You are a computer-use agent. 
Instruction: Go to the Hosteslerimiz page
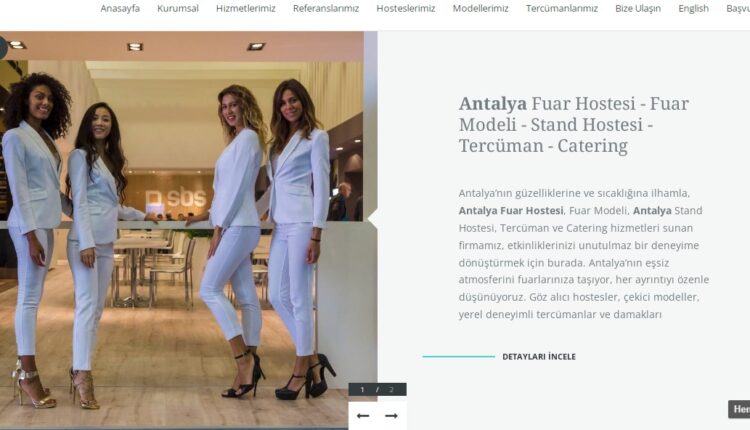pyautogui.click(x=406, y=9)
